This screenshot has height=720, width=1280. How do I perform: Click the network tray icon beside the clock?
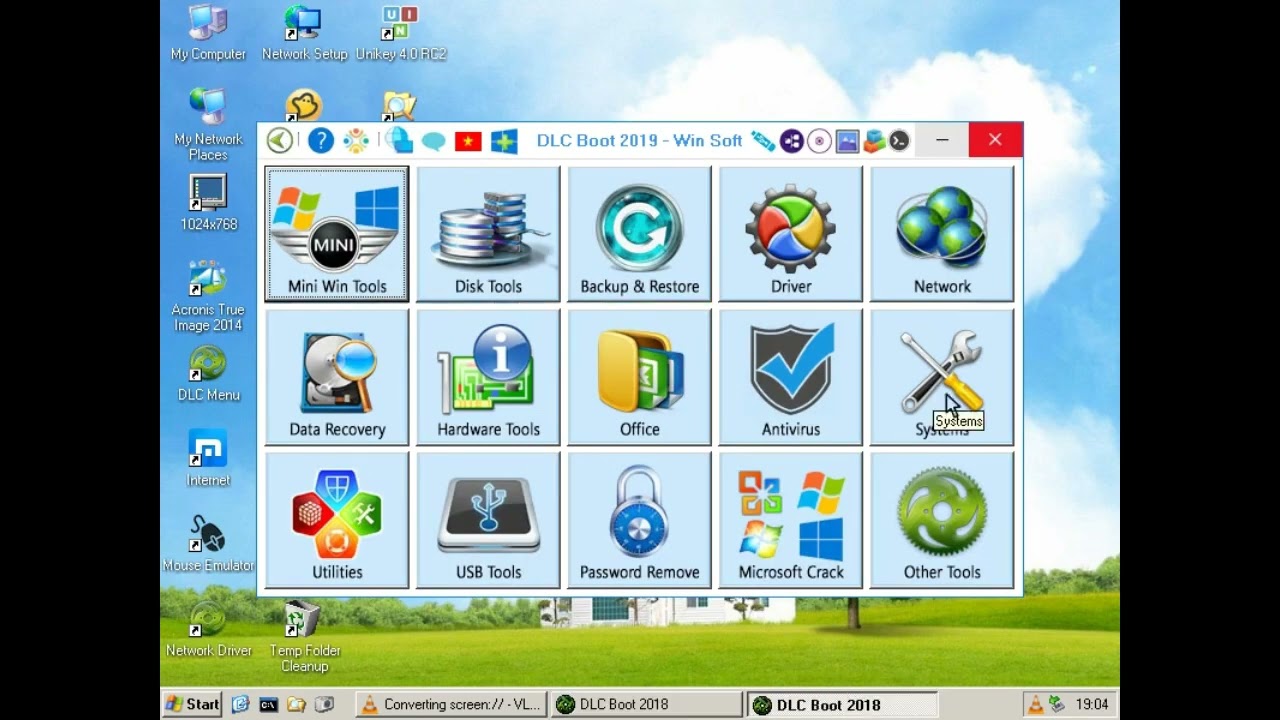[x=1057, y=704]
